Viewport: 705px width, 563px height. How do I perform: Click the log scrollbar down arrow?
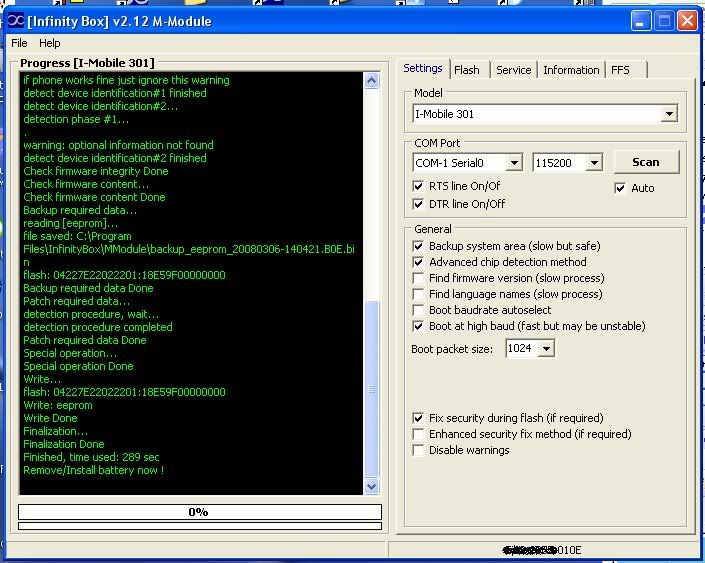(371, 486)
